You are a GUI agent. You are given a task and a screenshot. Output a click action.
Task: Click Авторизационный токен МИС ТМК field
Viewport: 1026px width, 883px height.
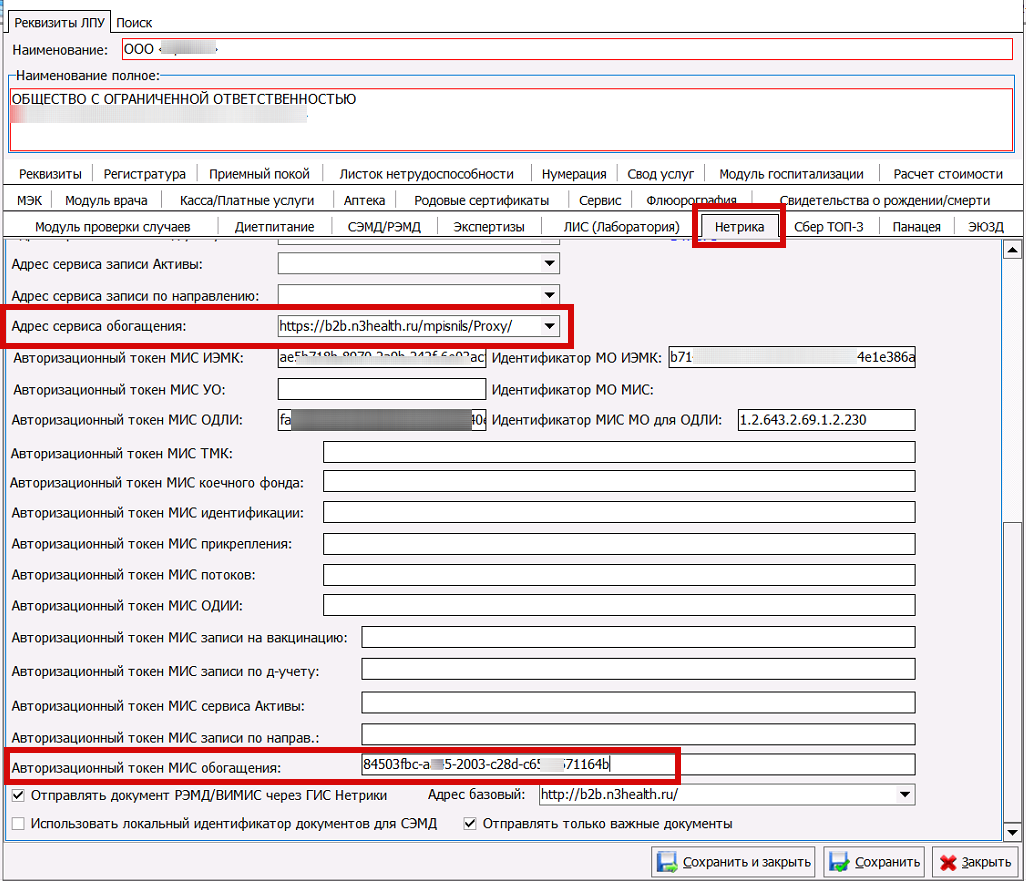tap(619, 452)
